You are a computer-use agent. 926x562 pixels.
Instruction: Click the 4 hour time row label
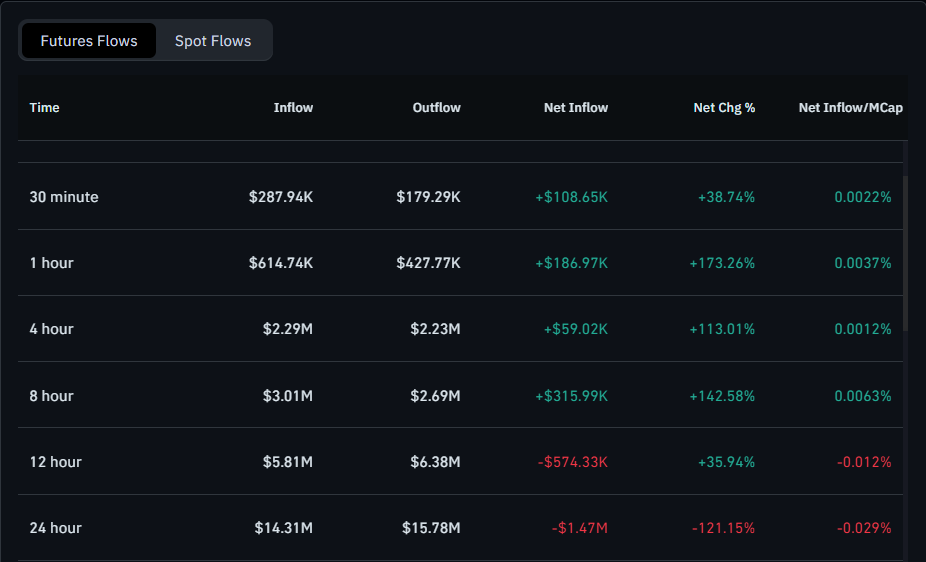point(52,329)
